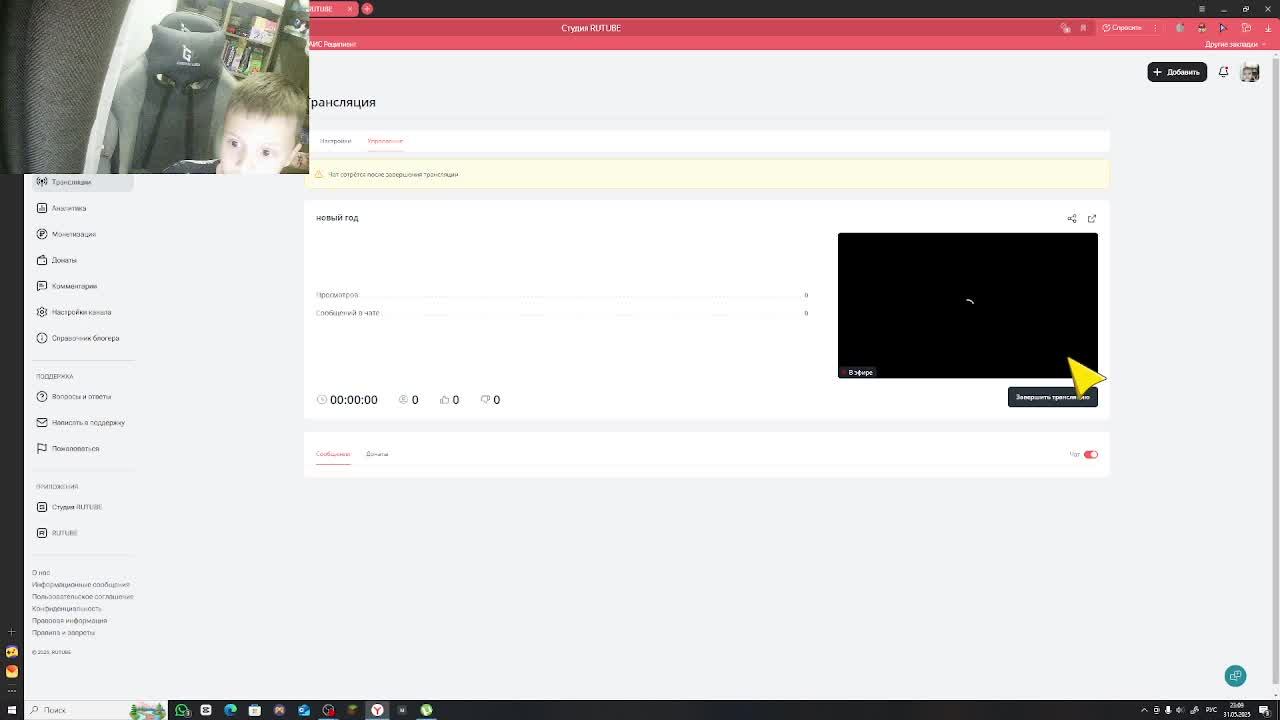Click the Спросить button in browser toolbar

[x=1122, y=28]
